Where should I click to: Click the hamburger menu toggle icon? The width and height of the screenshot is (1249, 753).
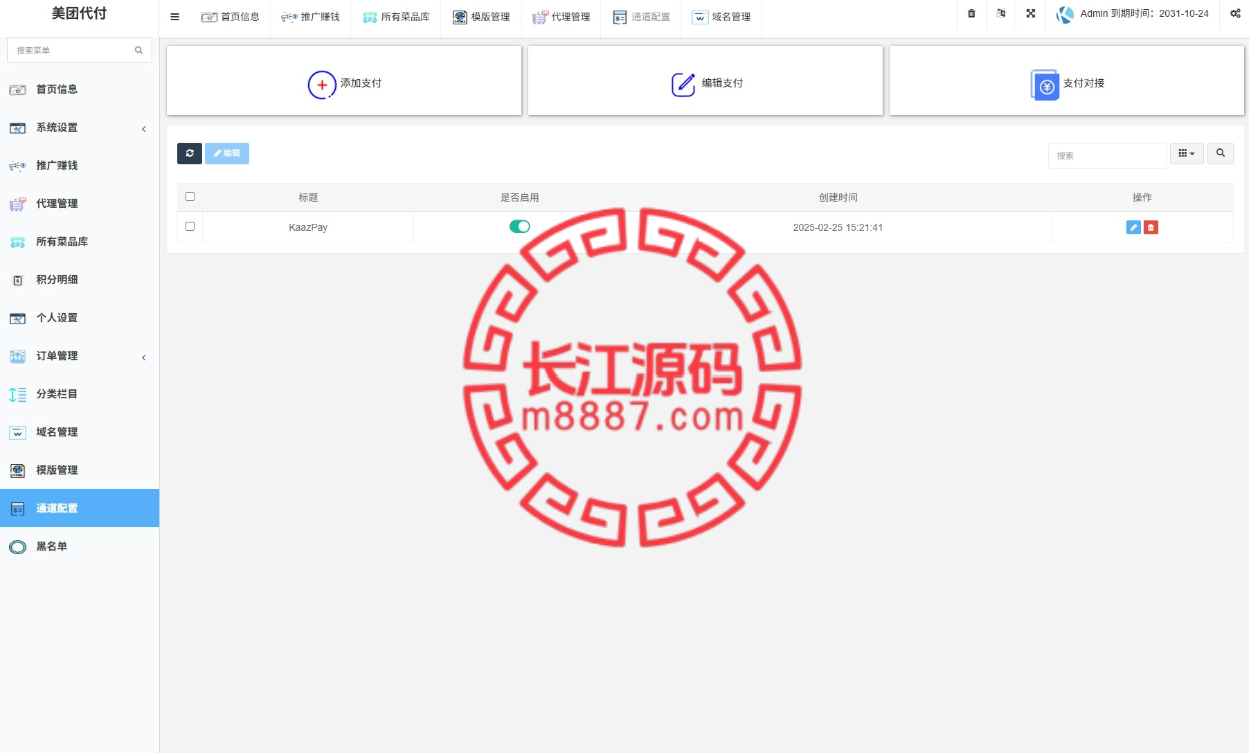click(175, 16)
